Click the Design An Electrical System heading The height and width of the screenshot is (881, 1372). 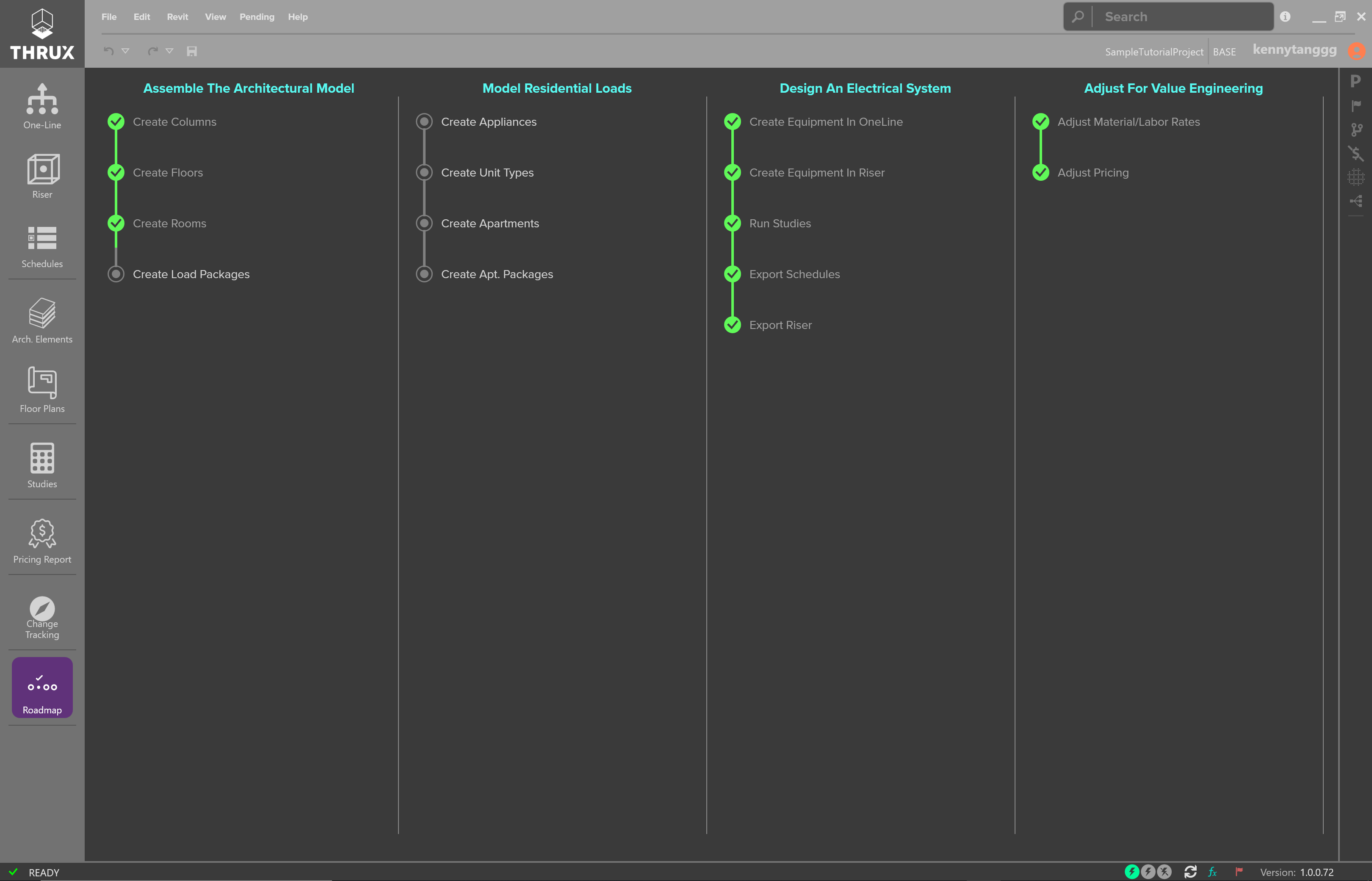click(865, 88)
